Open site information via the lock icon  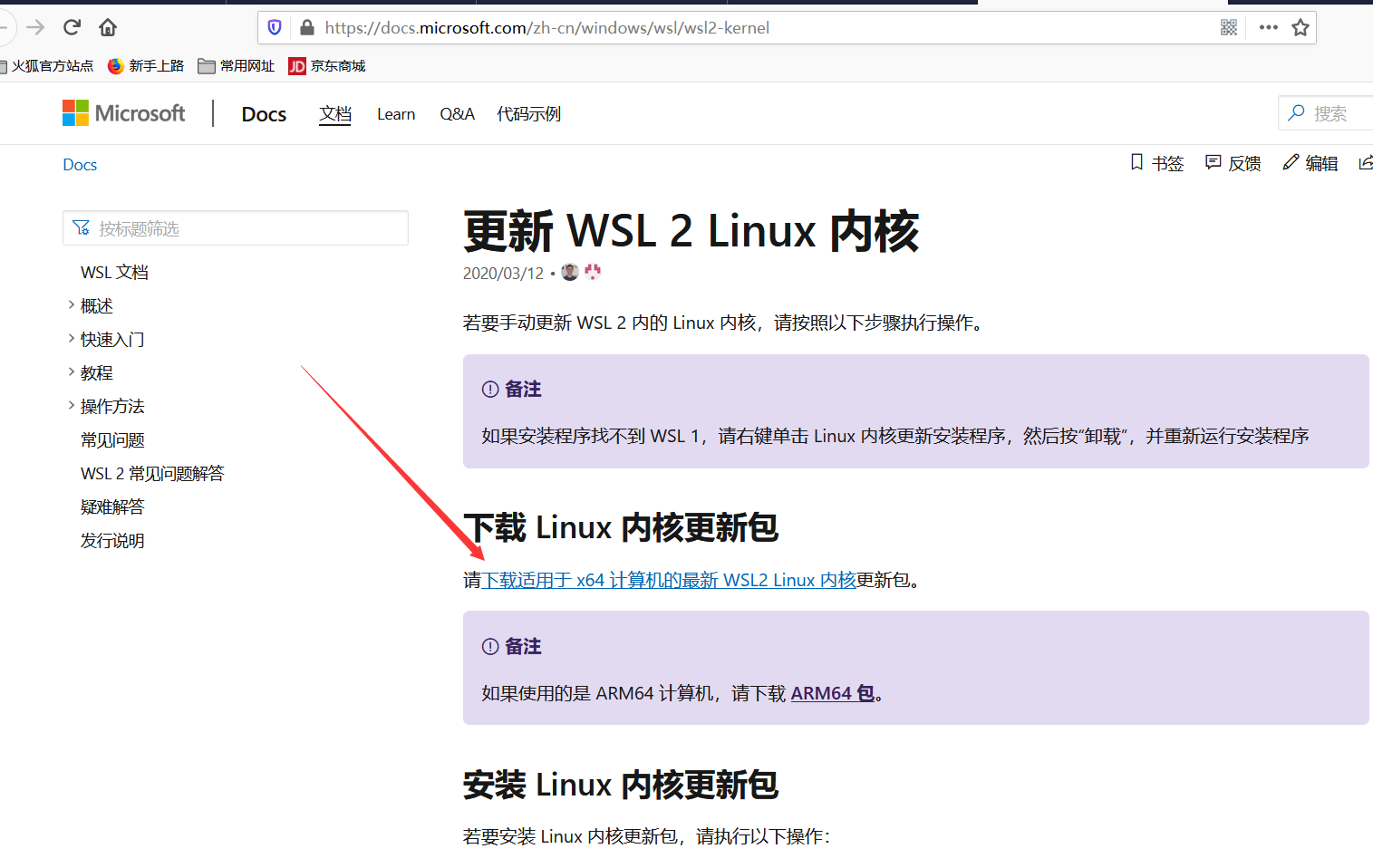[x=305, y=27]
